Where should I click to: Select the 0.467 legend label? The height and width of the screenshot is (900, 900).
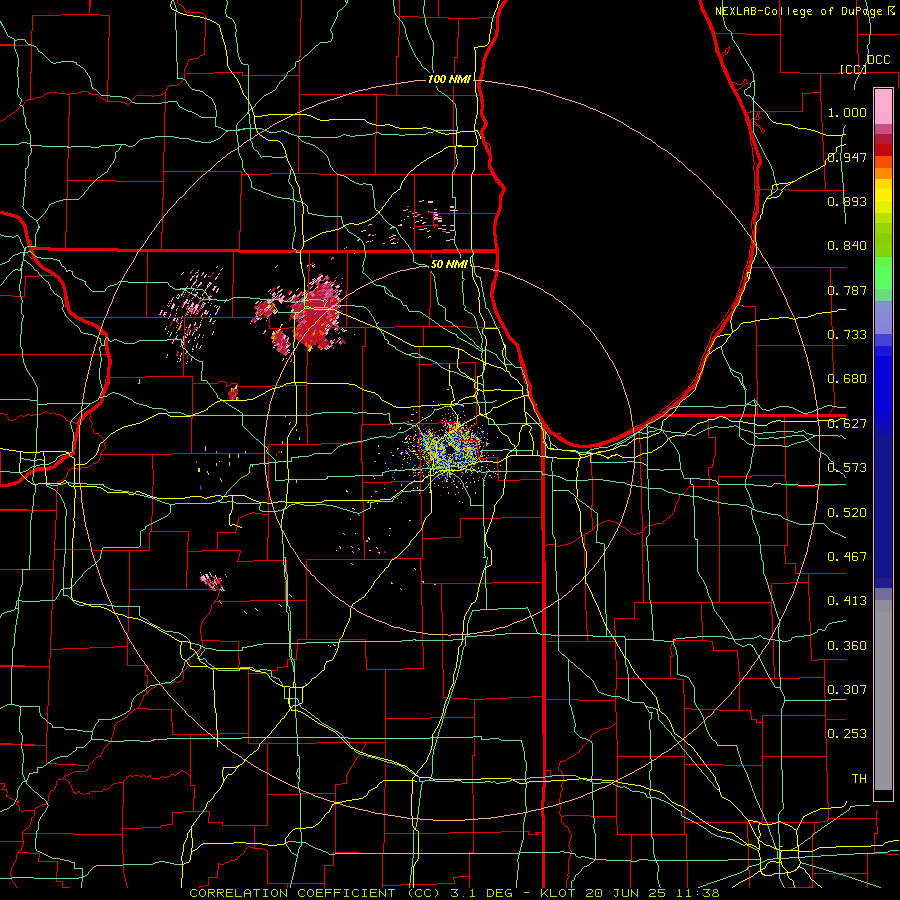click(x=847, y=557)
